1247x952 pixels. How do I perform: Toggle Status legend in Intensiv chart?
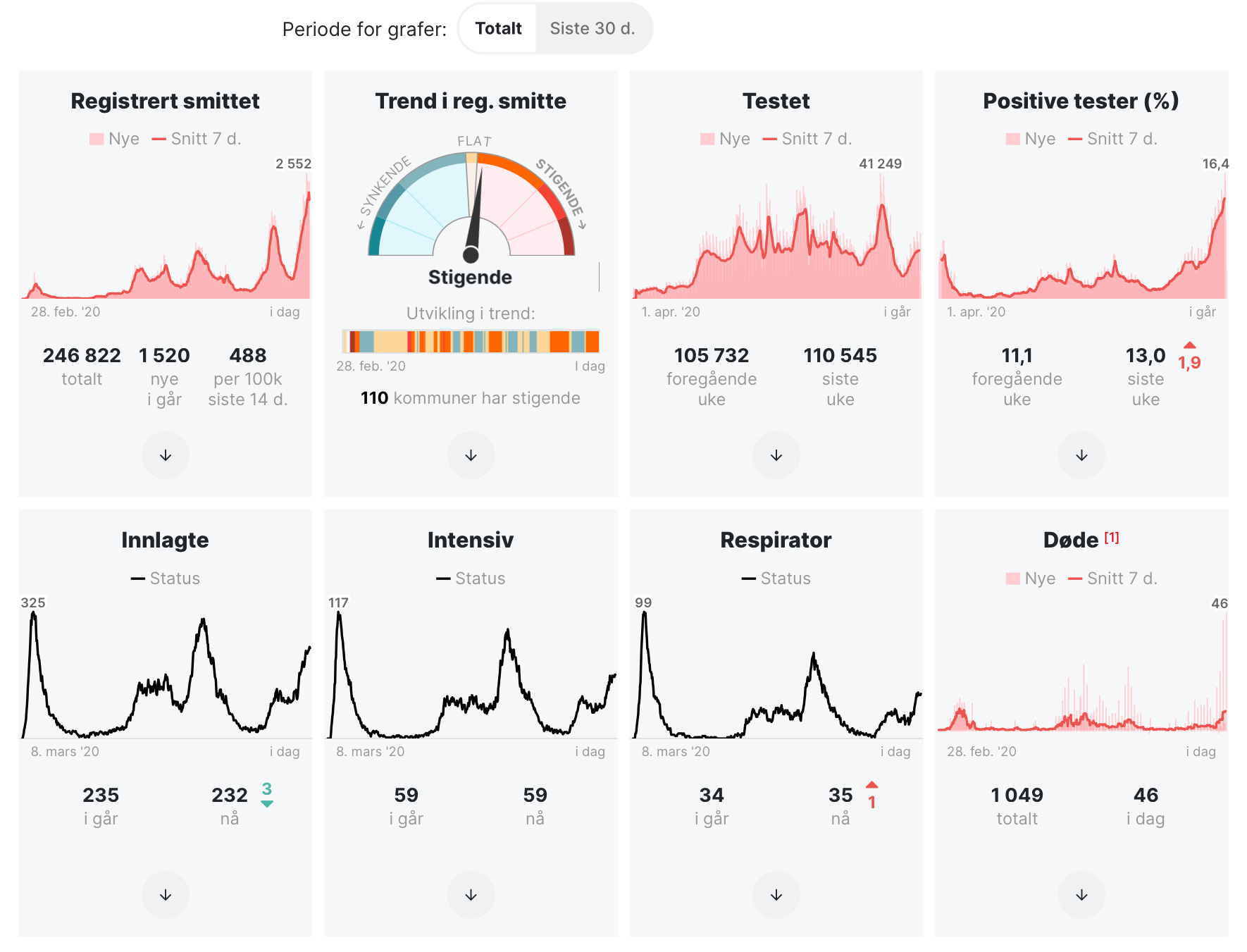tap(471, 579)
